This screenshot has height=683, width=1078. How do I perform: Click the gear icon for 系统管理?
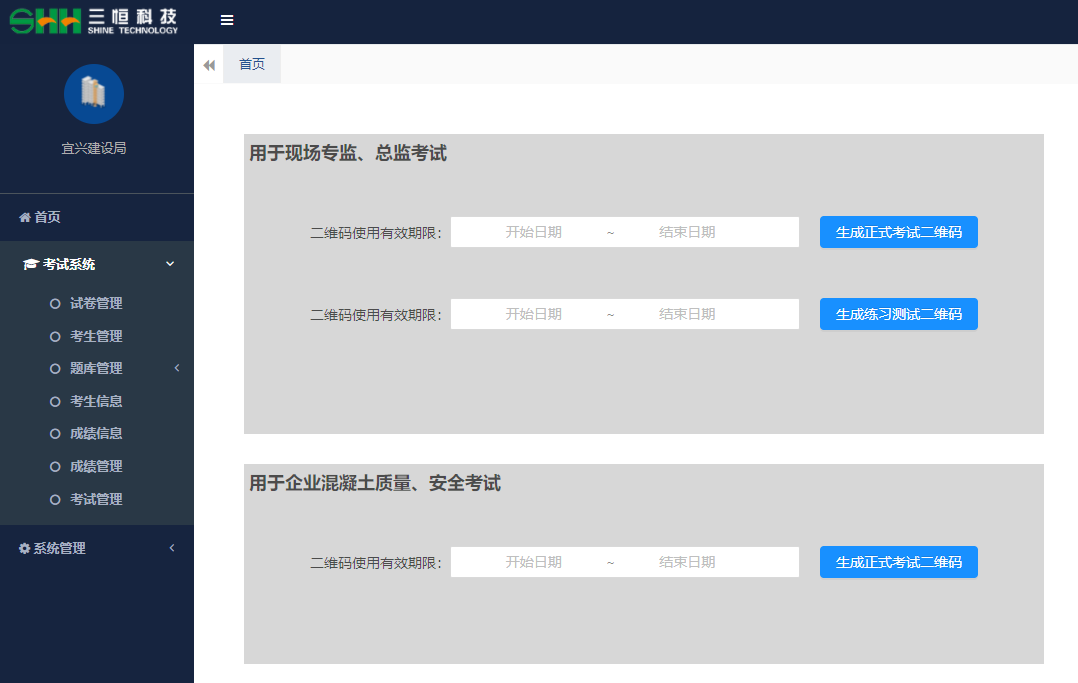click(25, 549)
